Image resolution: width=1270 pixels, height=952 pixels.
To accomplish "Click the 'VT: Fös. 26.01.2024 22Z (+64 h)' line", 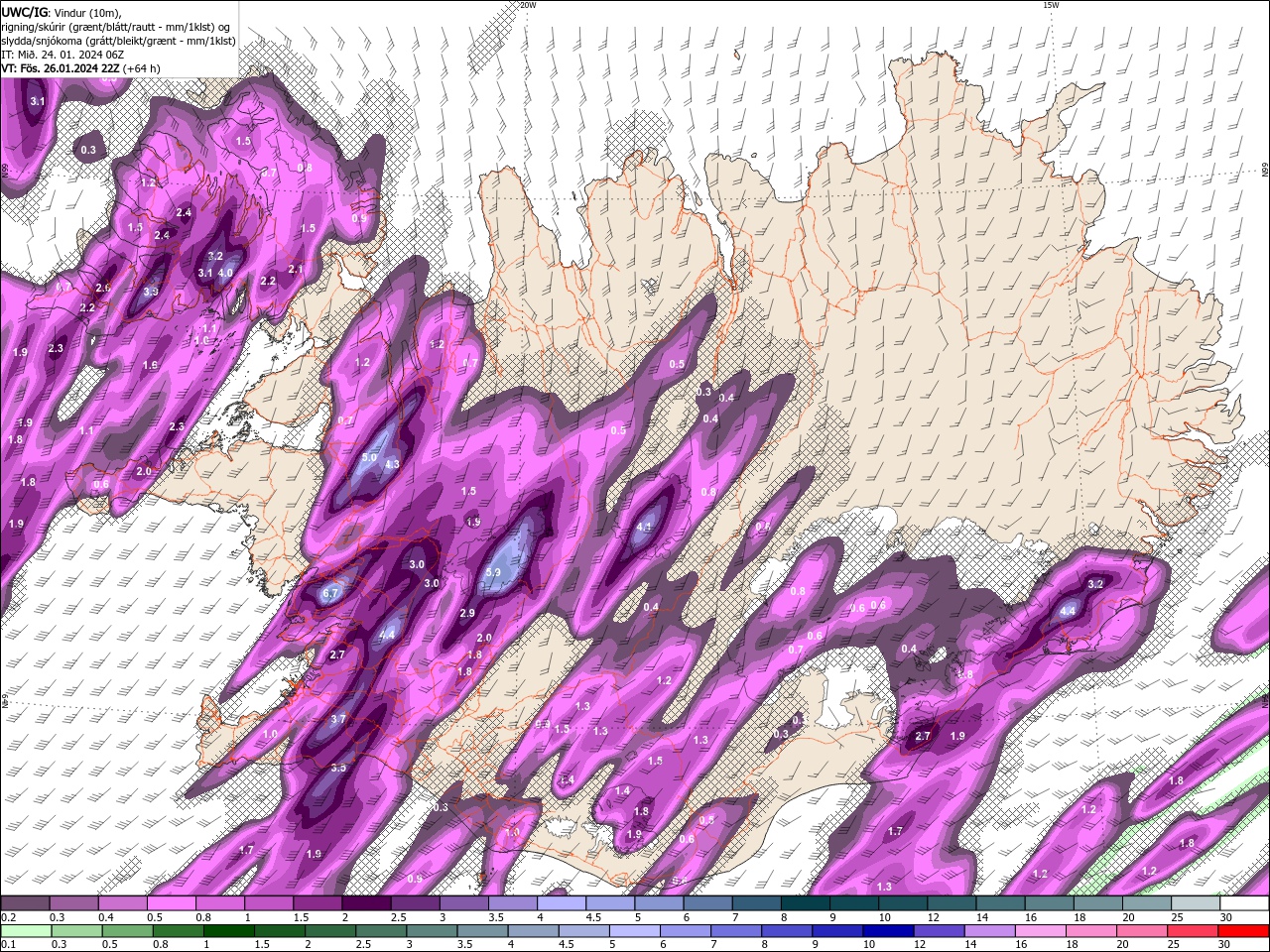I will click(x=81, y=68).
